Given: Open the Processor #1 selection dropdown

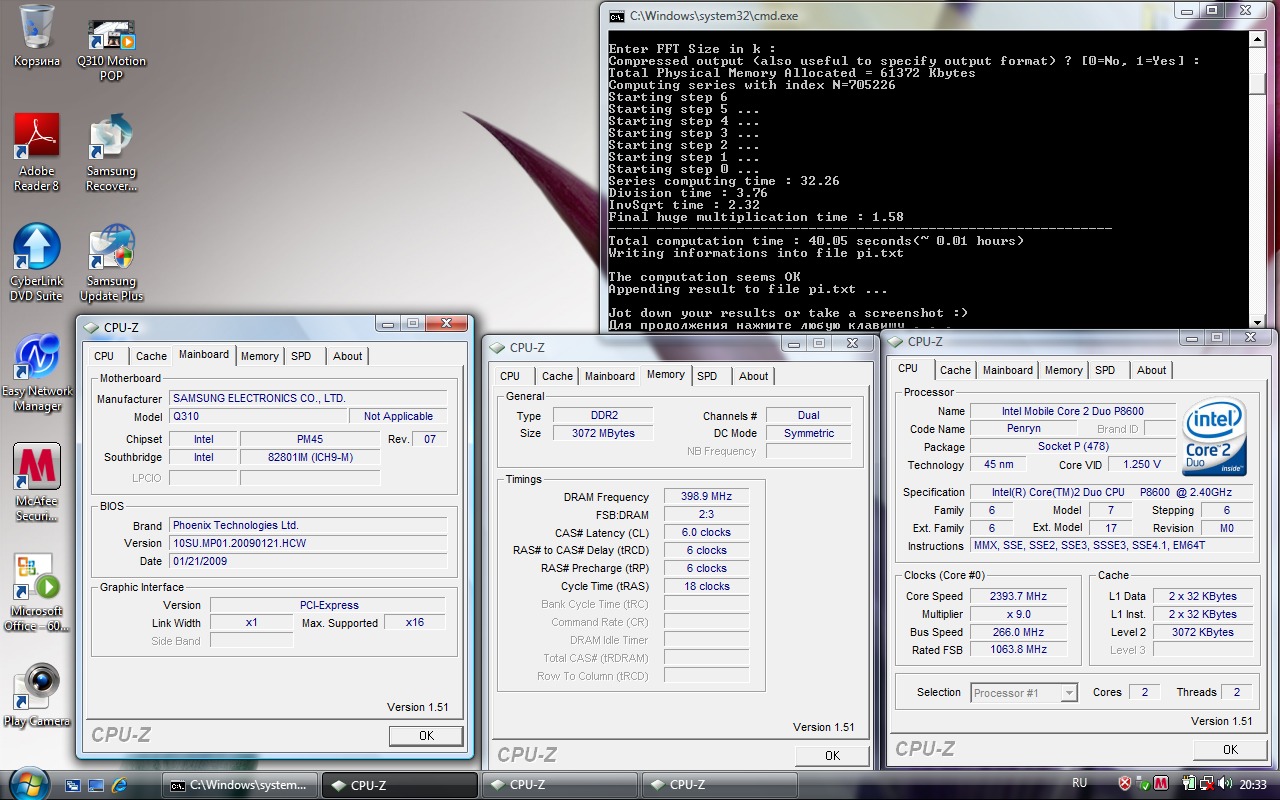Looking at the screenshot, I should [x=1024, y=692].
